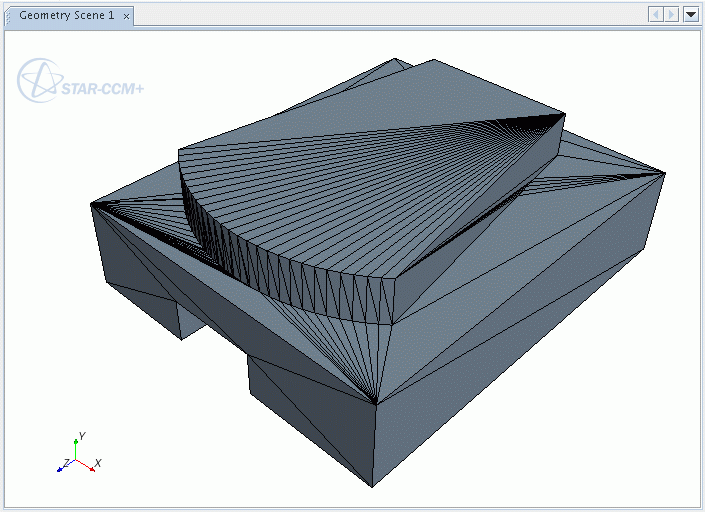The image size is (705, 512).
Task: Click the far left corner vertex of base slab
Action: [x=92, y=205]
